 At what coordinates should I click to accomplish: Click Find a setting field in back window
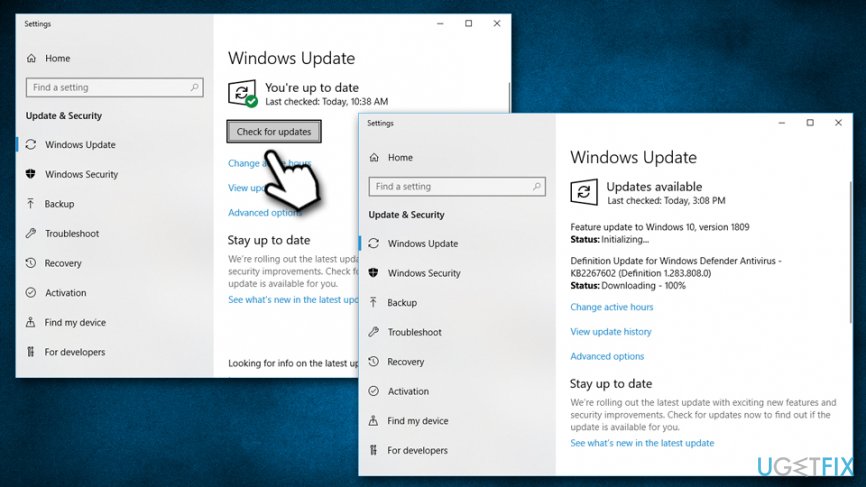point(114,87)
